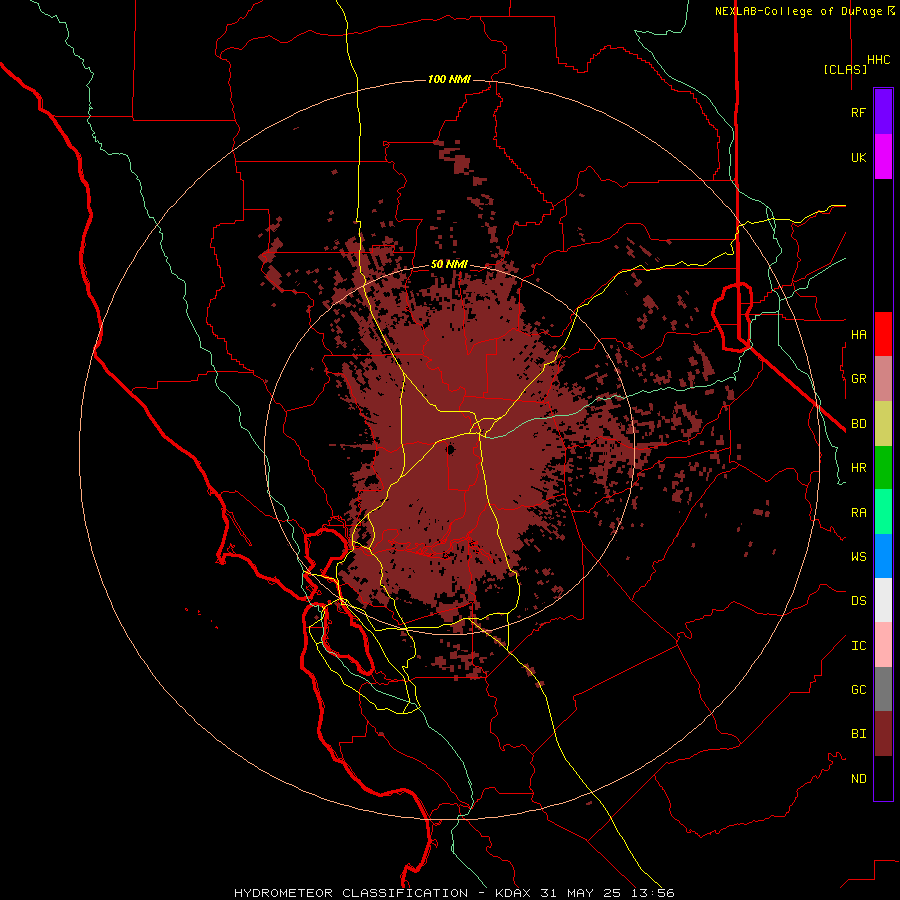This screenshot has width=900, height=900.
Task: Click the WS legend label text
Action: pos(858,556)
